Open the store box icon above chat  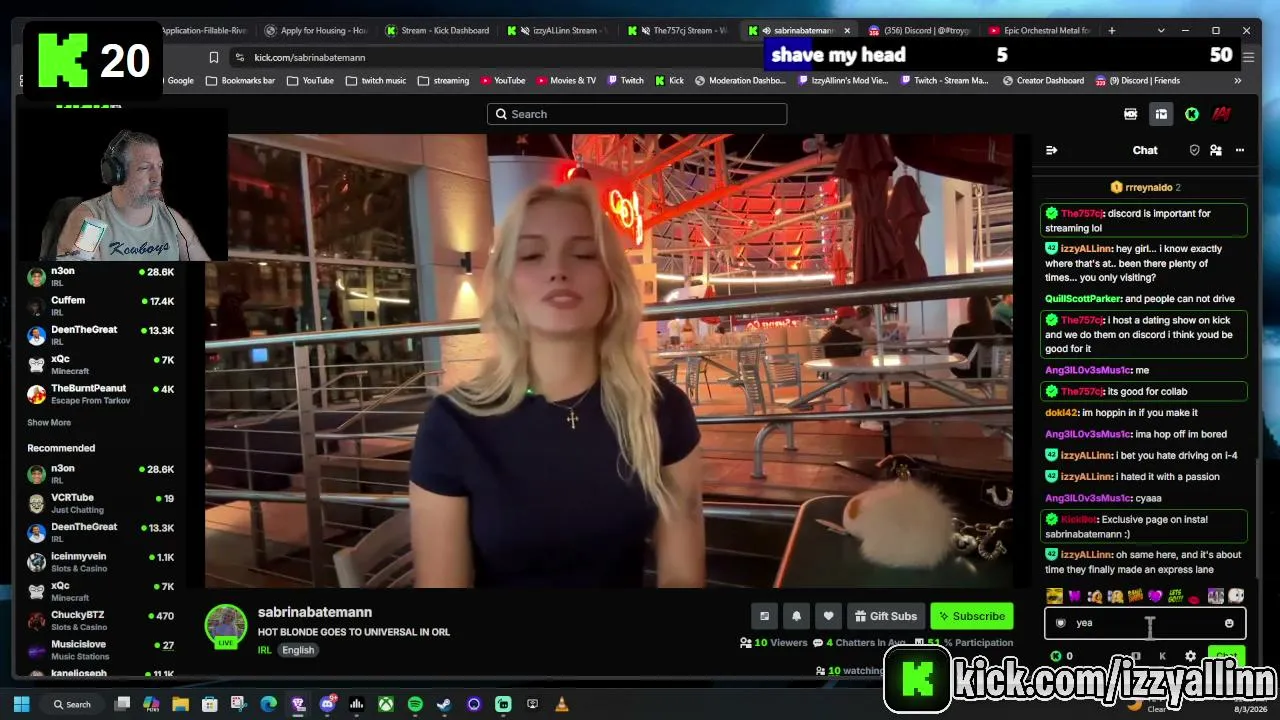(1161, 114)
